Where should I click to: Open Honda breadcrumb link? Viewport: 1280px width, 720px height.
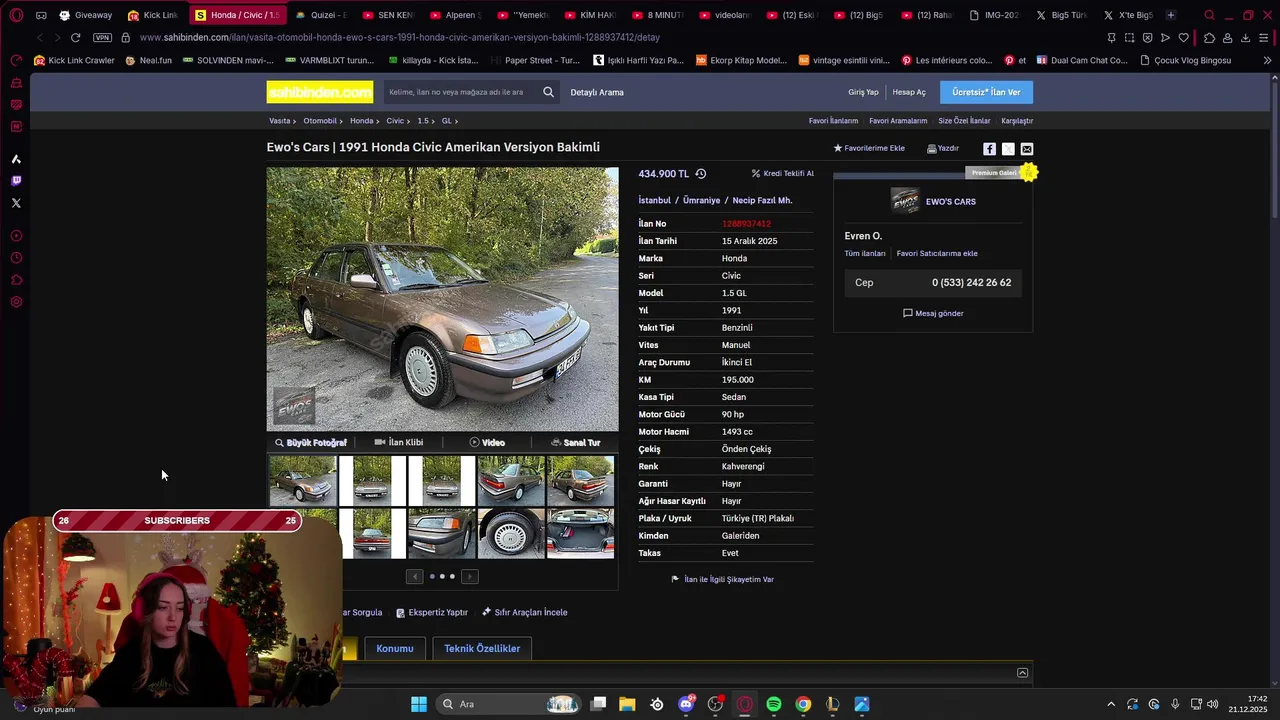click(361, 121)
